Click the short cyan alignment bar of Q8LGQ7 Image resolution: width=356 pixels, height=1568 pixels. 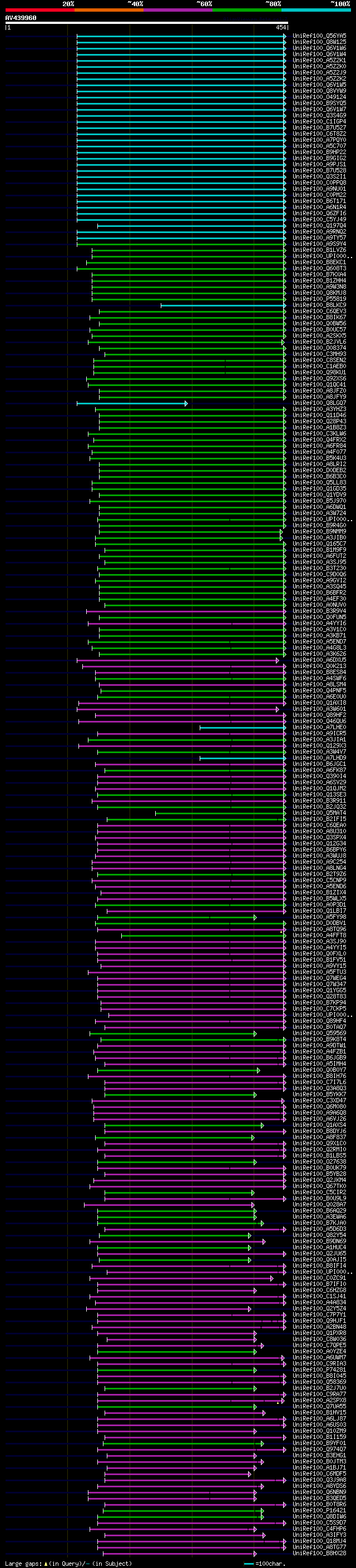click(132, 404)
